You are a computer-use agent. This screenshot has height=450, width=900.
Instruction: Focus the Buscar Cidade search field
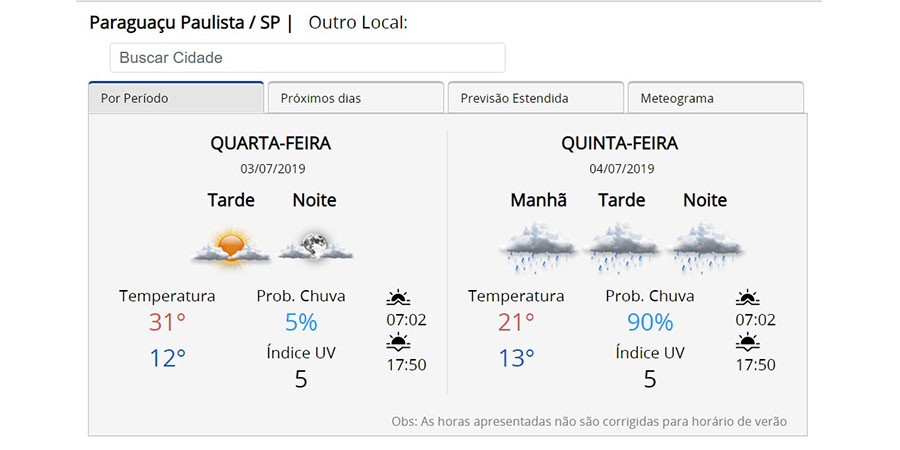[308, 58]
